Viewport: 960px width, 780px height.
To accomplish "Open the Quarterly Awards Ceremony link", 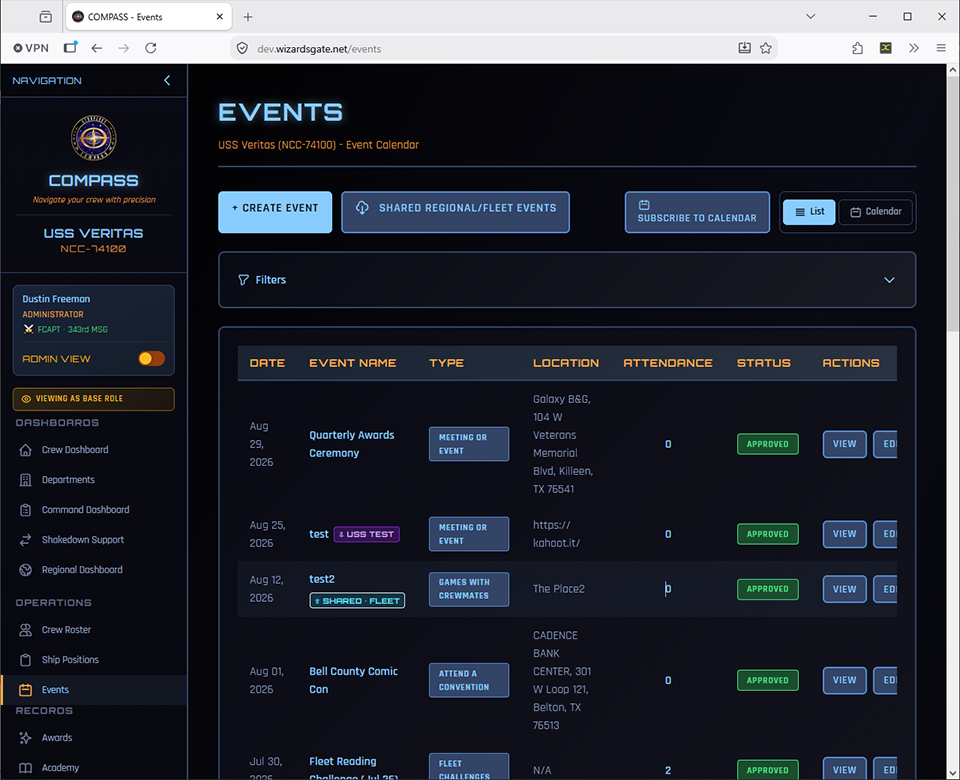I will (x=352, y=444).
